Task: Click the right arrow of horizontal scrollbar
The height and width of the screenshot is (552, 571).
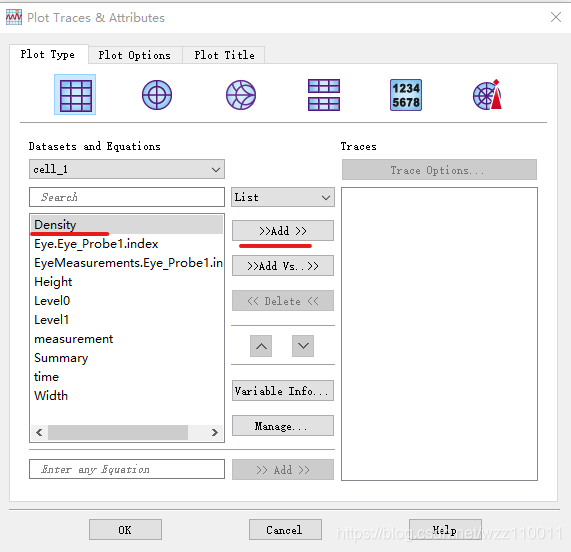Action: [x=214, y=433]
